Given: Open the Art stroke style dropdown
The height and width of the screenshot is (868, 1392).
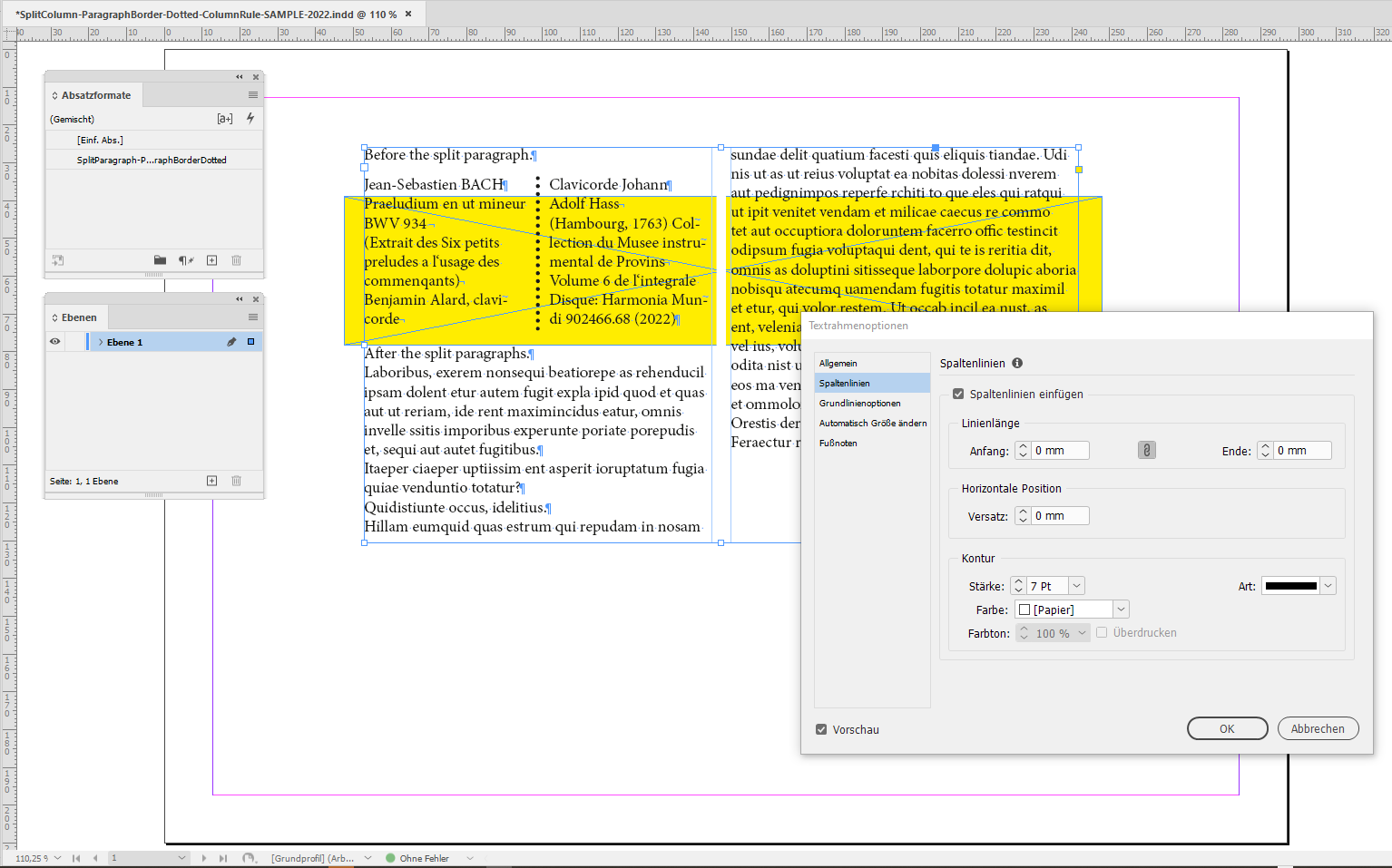Looking at the screenshot, I should tap(1328, 585).
